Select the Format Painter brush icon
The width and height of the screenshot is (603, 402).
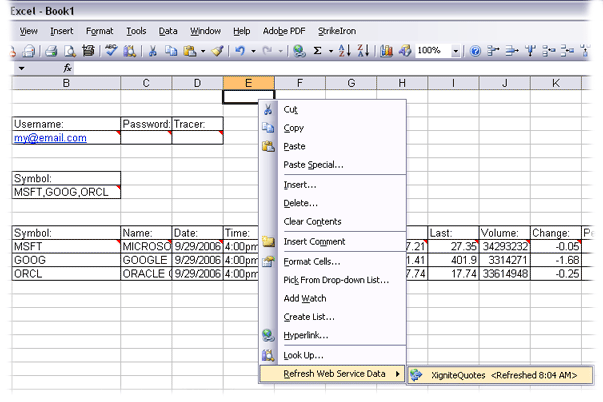point(218,51)
